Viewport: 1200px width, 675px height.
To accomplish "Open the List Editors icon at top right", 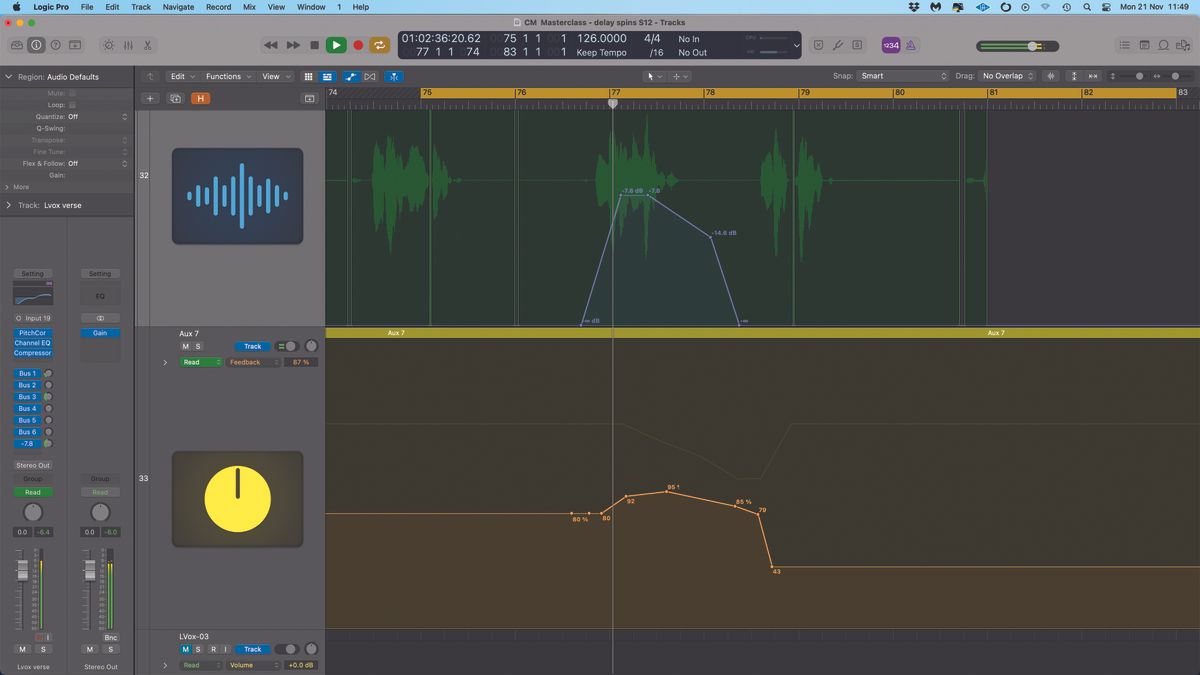I will 1125,45.
